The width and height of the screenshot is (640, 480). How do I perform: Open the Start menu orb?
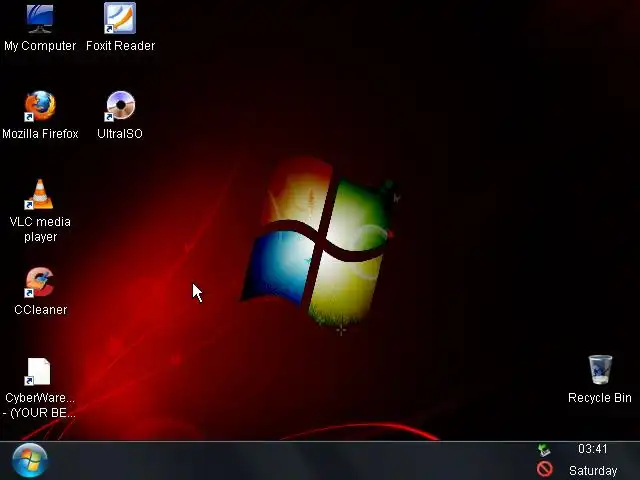pyautogui.click(x=30, y=461)
